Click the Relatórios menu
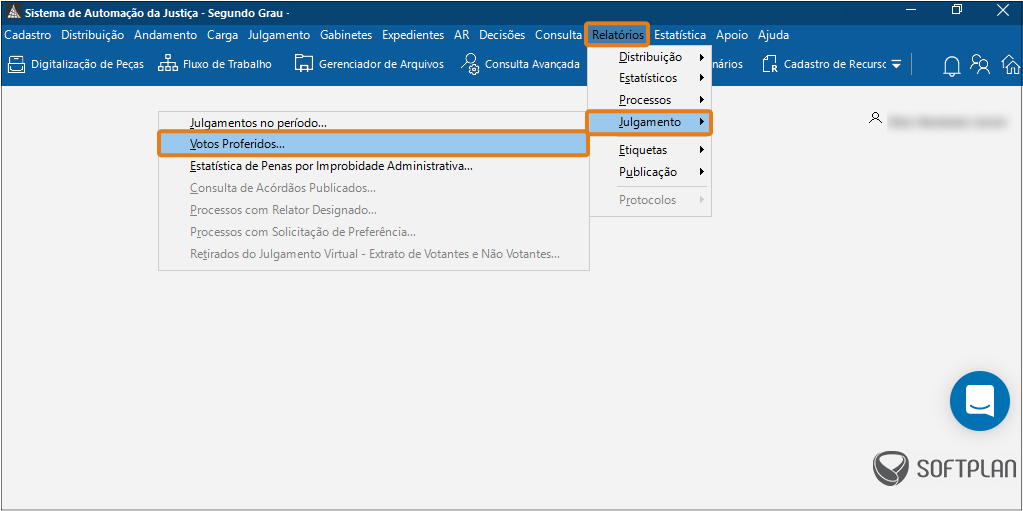The height and width of the screenshot is (511, 1023). click(618, 35)
